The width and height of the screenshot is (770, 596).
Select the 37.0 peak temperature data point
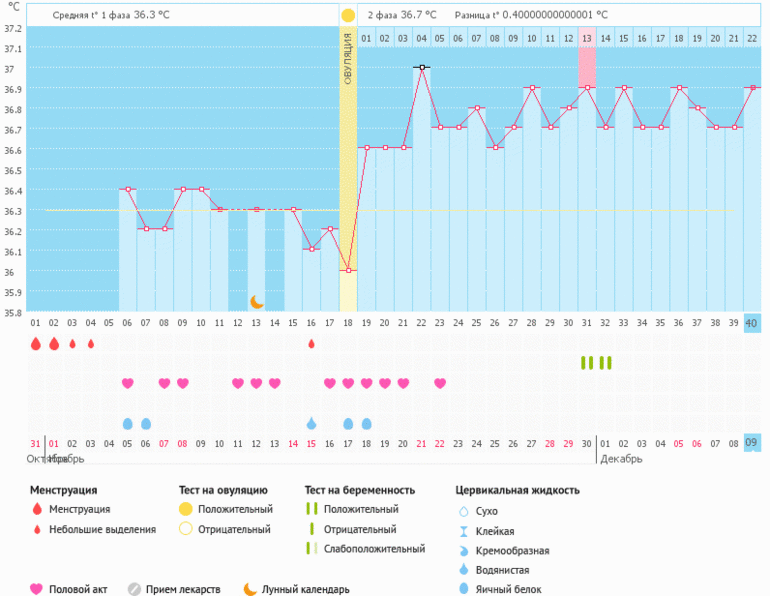422,67
